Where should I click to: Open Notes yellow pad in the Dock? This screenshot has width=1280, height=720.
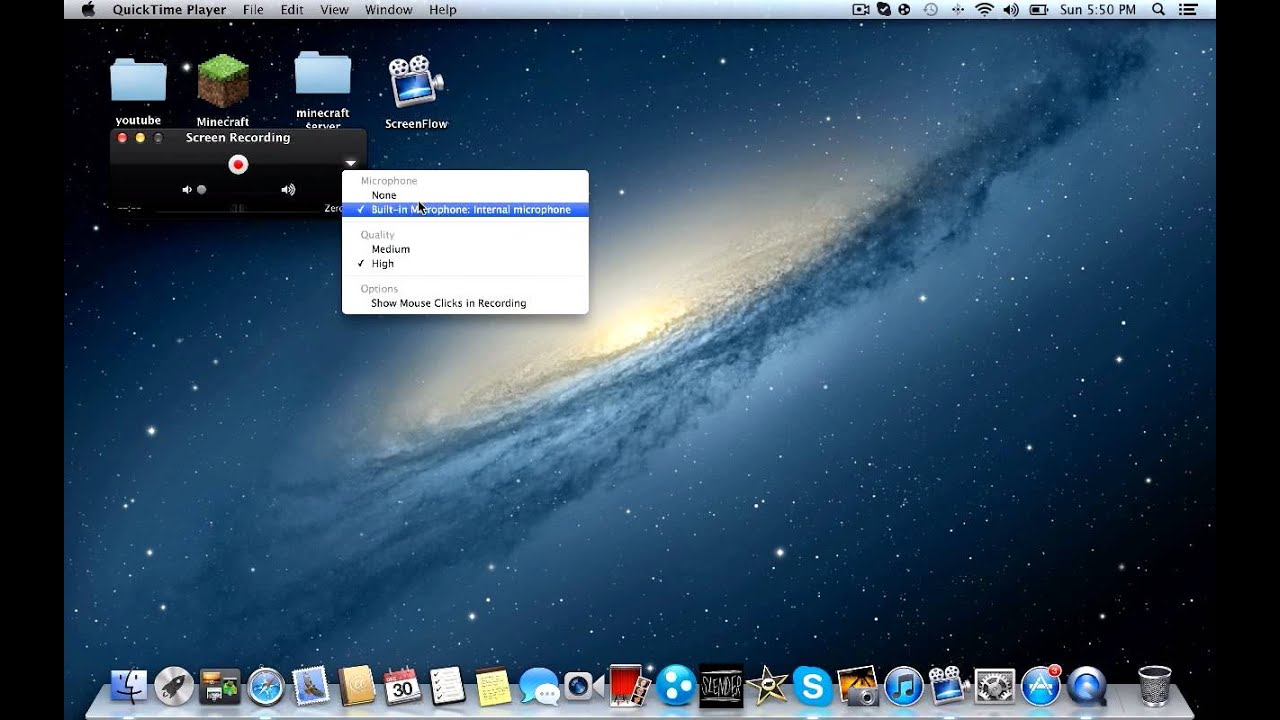pyautogui.click(x=493, y=686)
